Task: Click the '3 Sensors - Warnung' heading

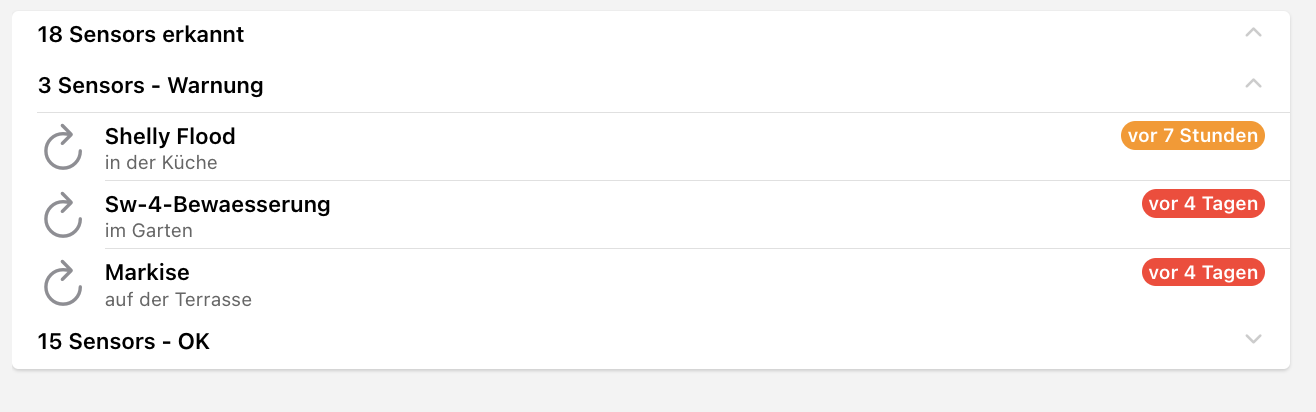Action: (x=151, y=86)
